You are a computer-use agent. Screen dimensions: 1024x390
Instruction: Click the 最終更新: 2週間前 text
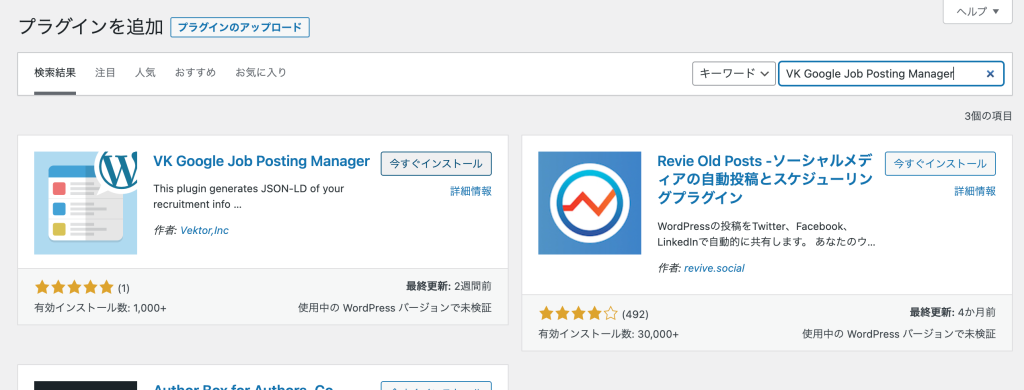(x=449, y=286)
